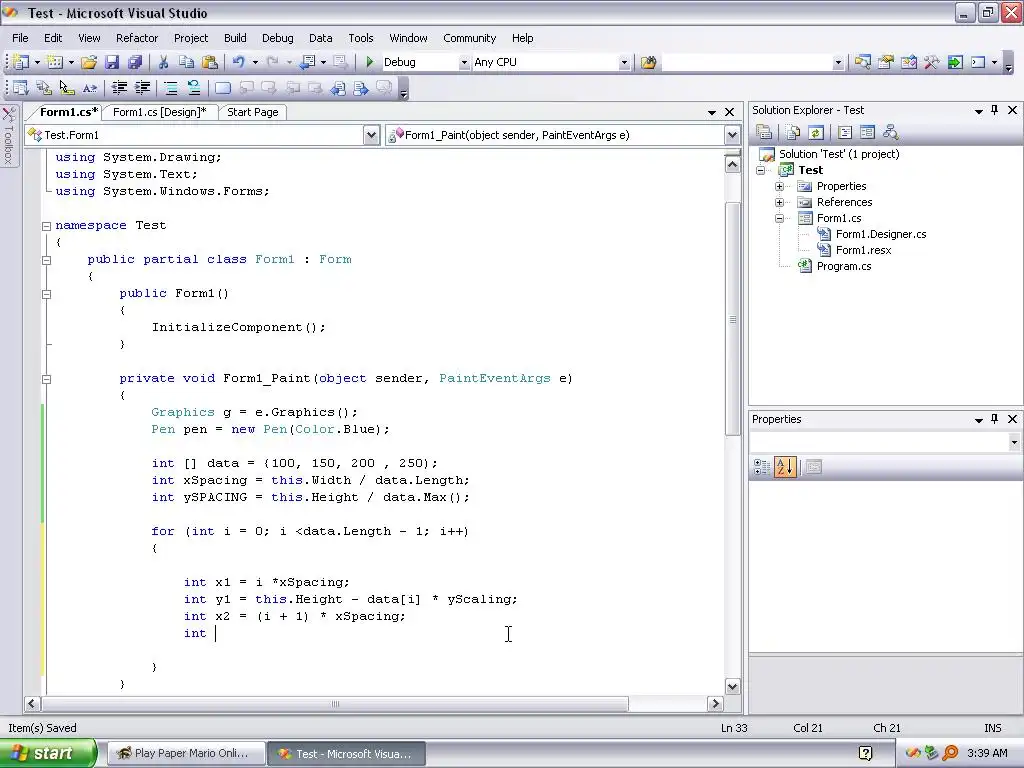Click the Increase Indent icon
1024x768 pixels.
(142, 88)
